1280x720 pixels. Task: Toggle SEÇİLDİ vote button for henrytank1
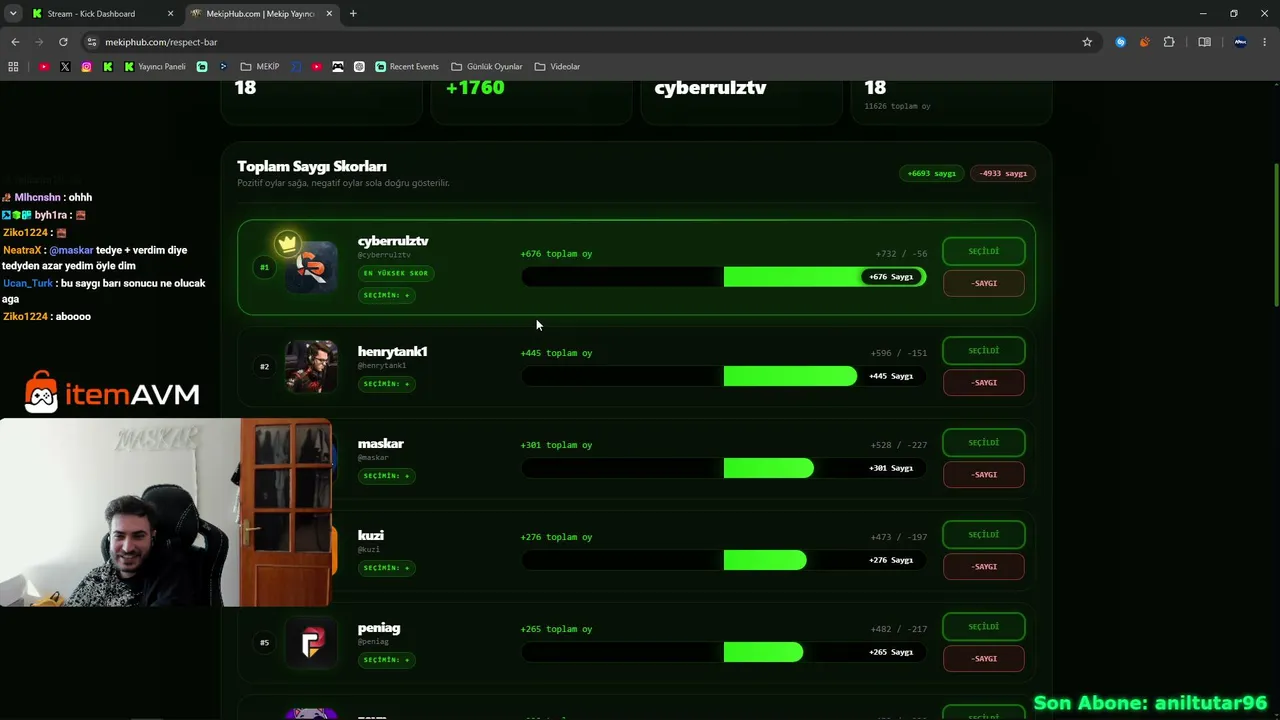click(984, 350)
